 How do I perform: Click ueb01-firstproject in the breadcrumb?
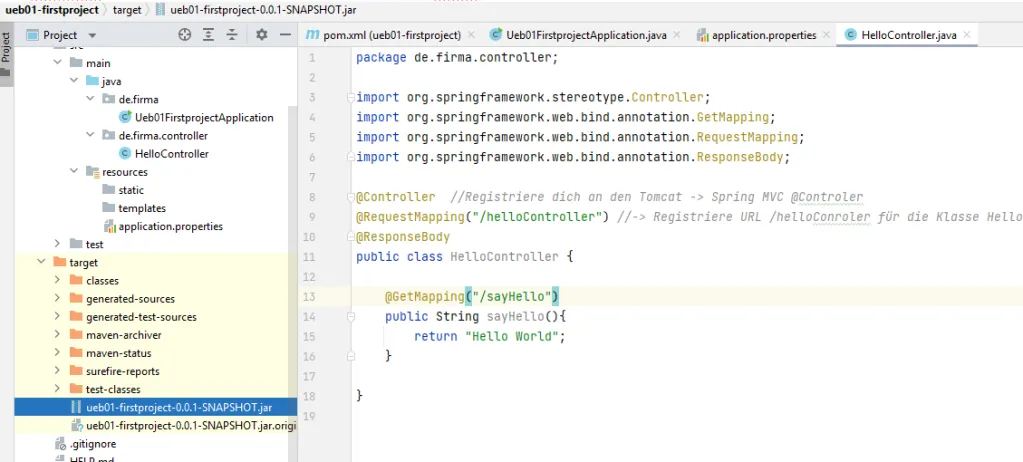click(x=52, y=10)
